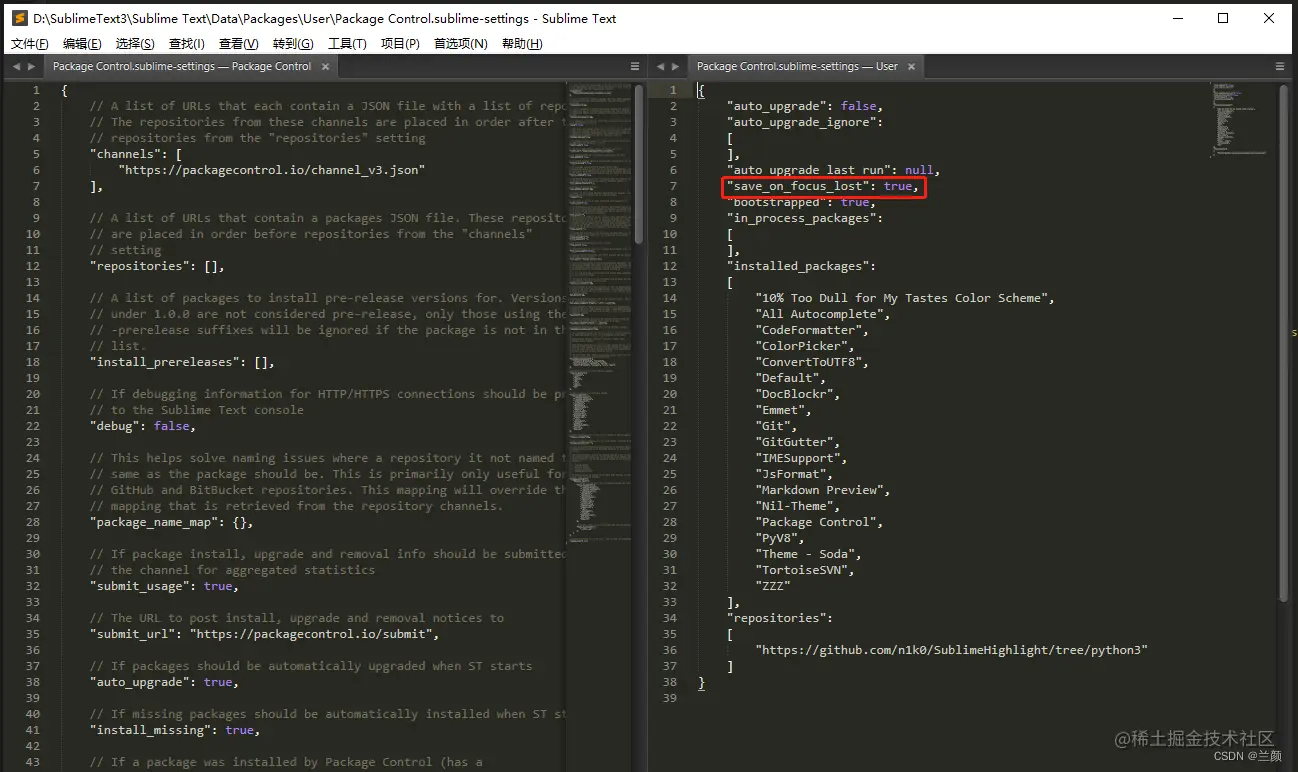Click "Nil-Theme" package entry
The height and width of the screenshot is (772, 1298).
(x=798, y=506)
